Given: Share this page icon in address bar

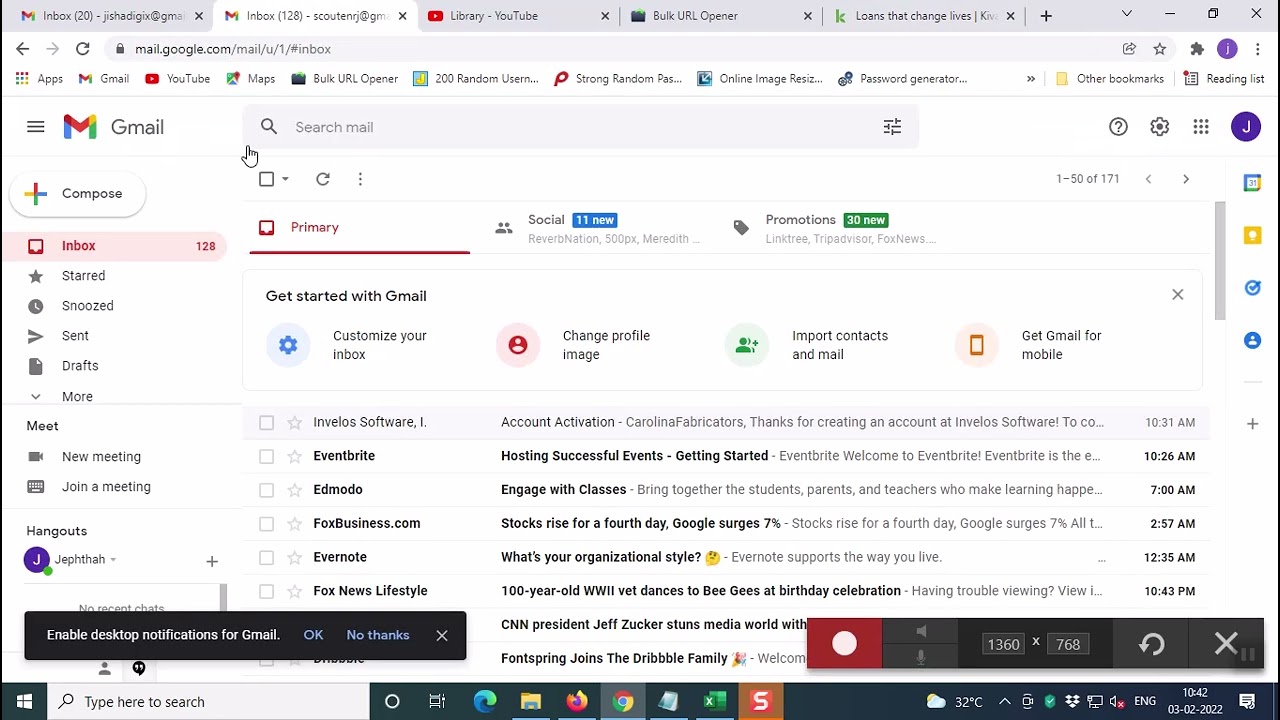Looking at the screenshot, I should (1129, 49).
